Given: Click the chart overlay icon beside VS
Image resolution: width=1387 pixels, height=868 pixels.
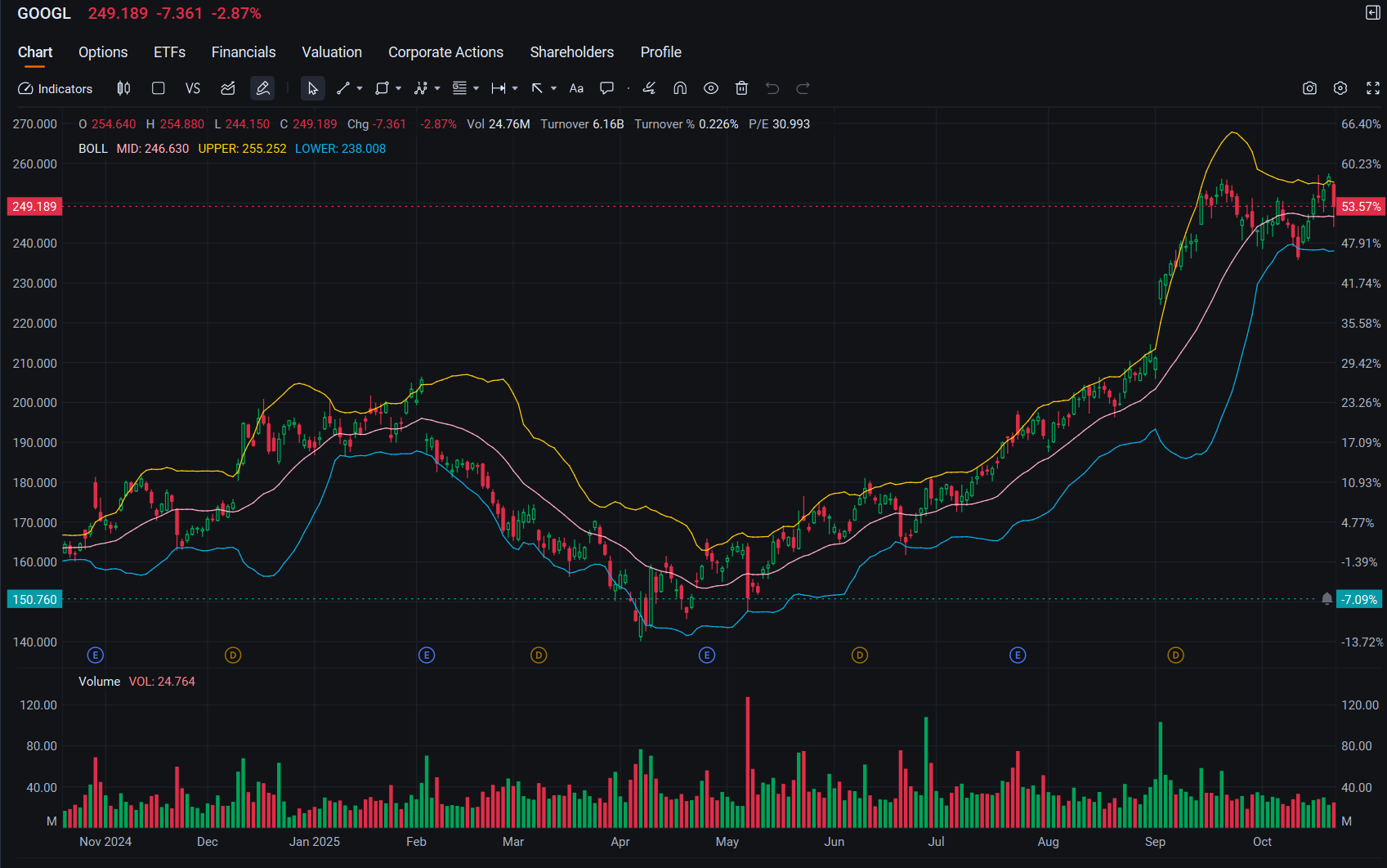Looking at the screenshot, I should pos(228,88).
